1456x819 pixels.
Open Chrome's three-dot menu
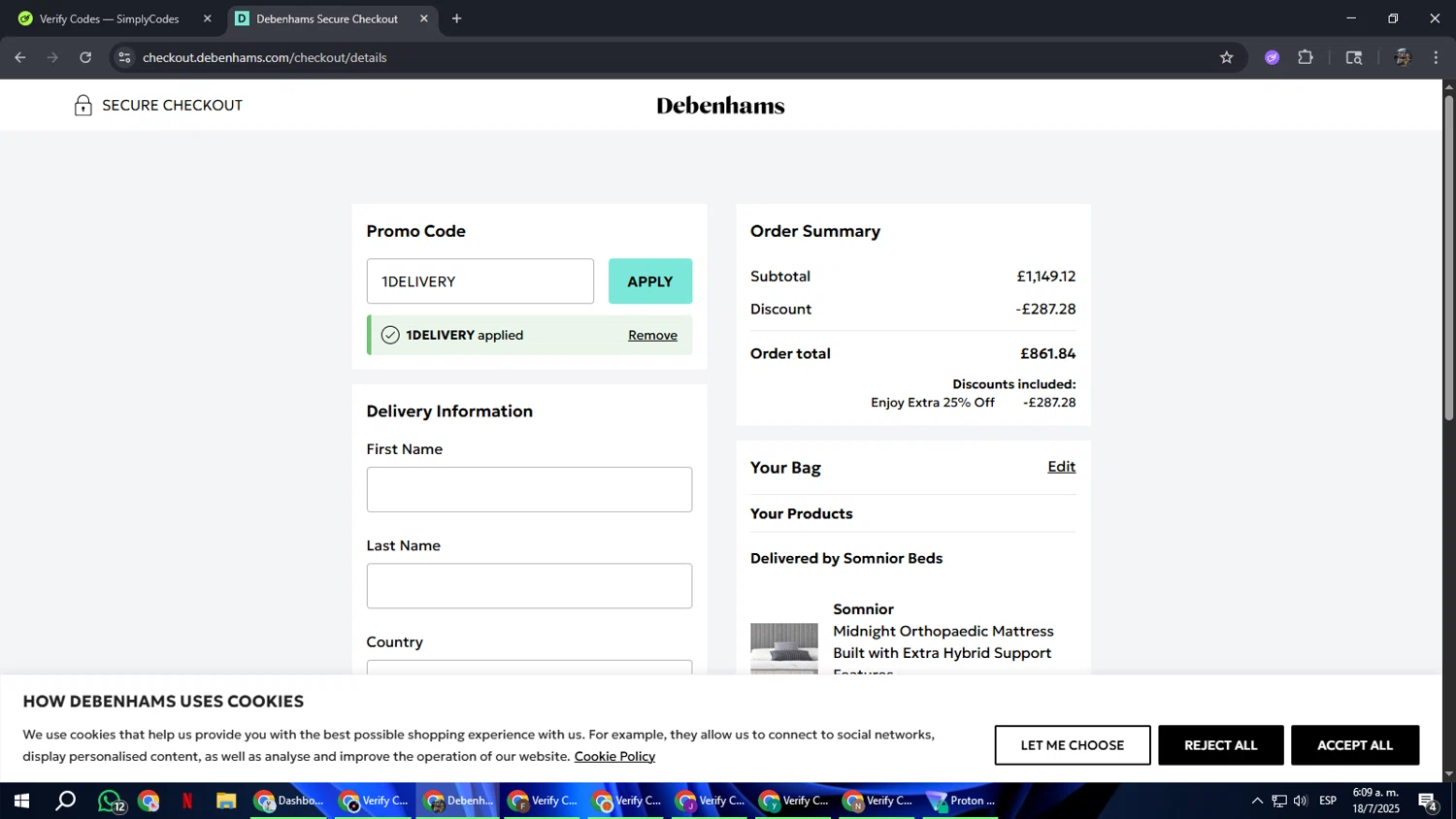(1436, 57)
